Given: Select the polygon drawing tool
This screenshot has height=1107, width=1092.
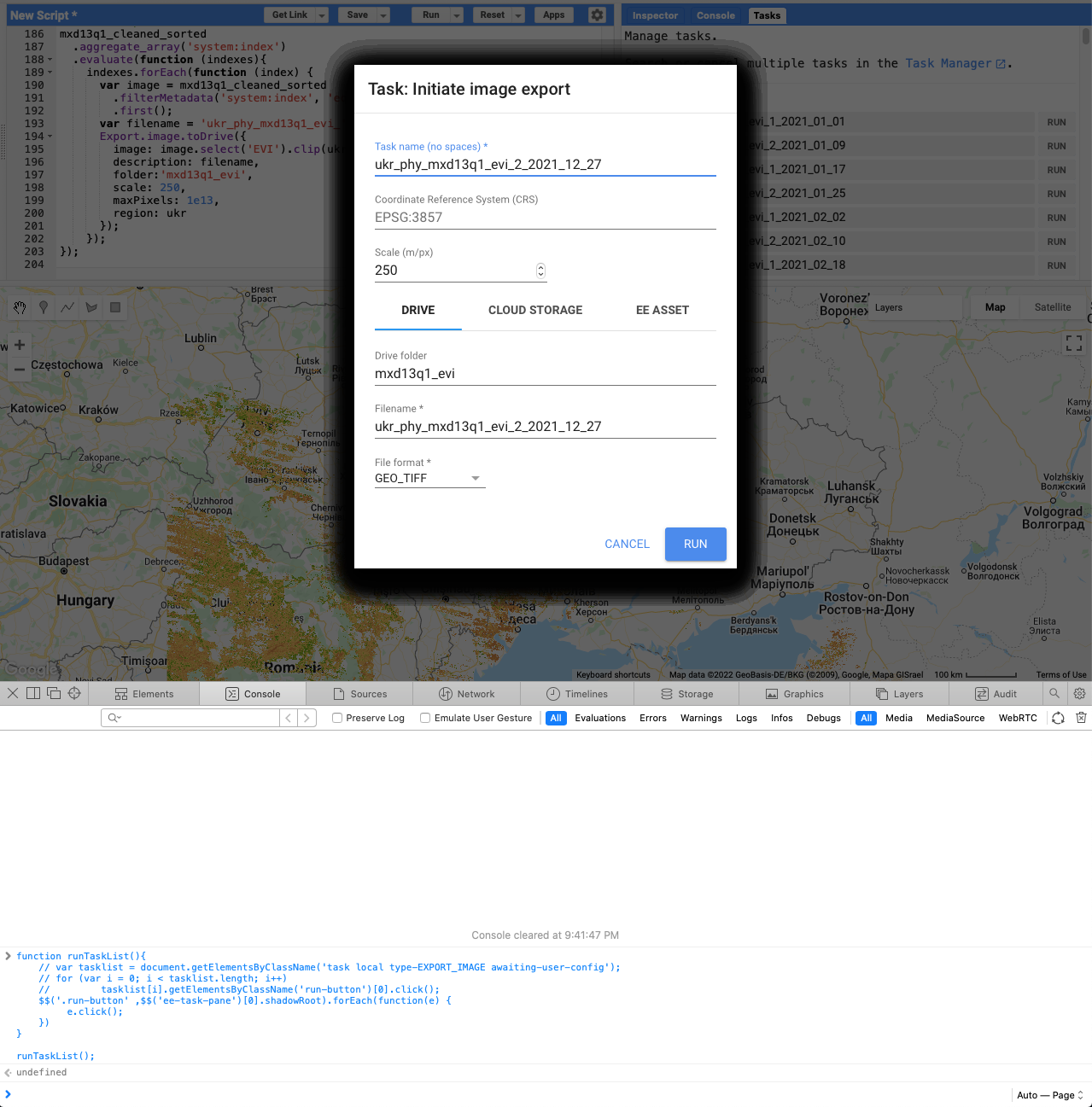Looking at the screenshot, I should pos(91,307).
